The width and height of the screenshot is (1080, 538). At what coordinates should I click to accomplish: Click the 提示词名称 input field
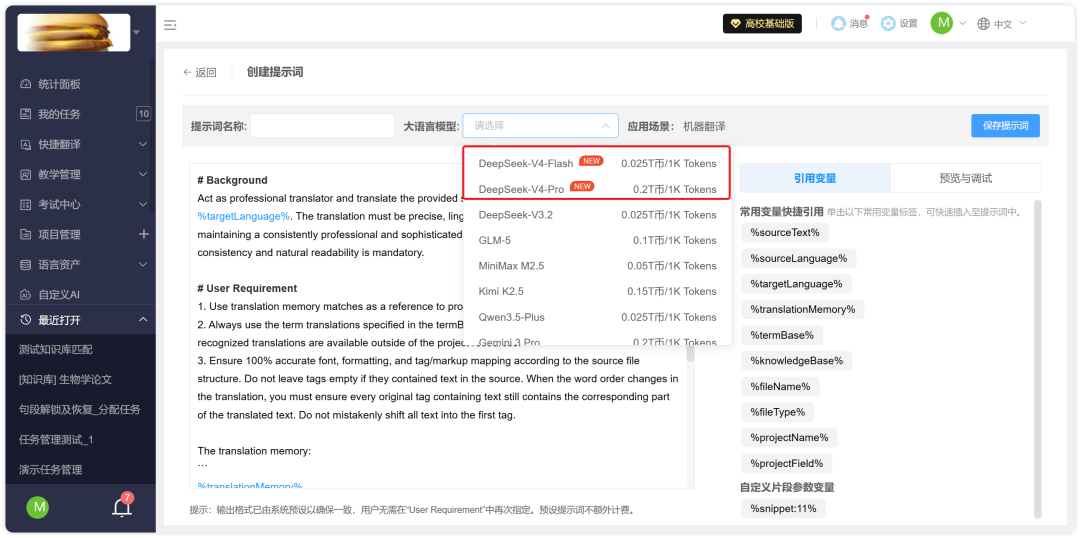point(322,126)
